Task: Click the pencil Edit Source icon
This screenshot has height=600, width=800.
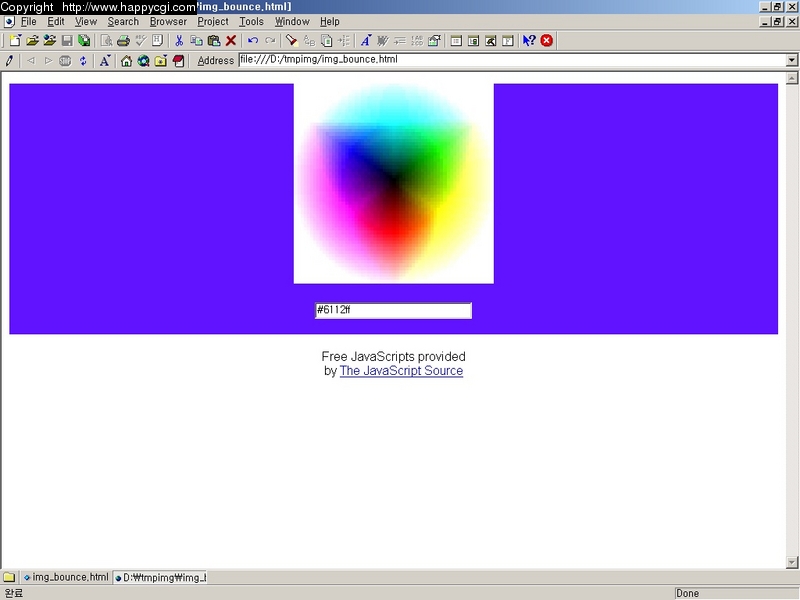Action: coord(9,61)
